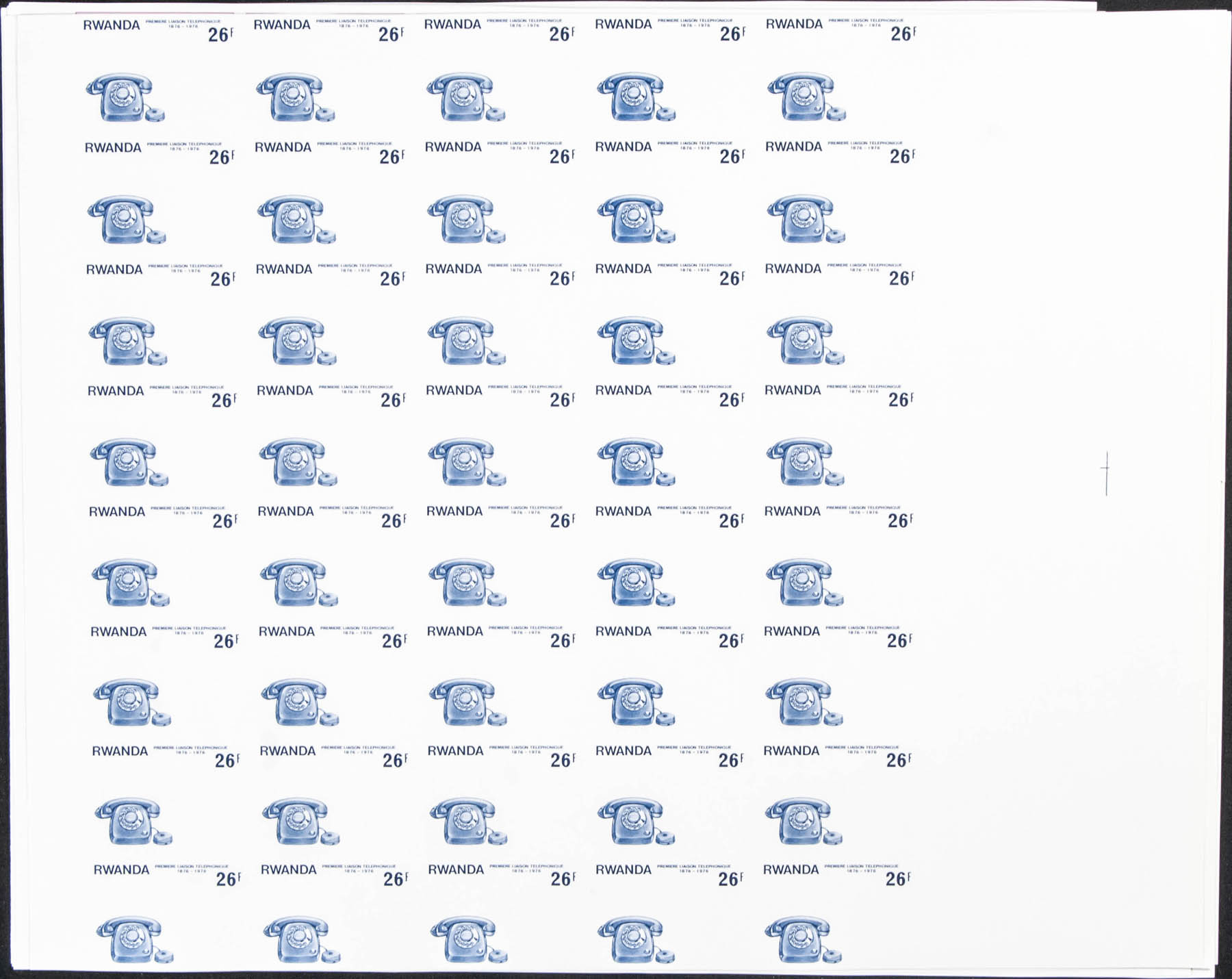Click the 26F denomination in row four, first column
The image size is (1232, 979).
coord(223,400)
